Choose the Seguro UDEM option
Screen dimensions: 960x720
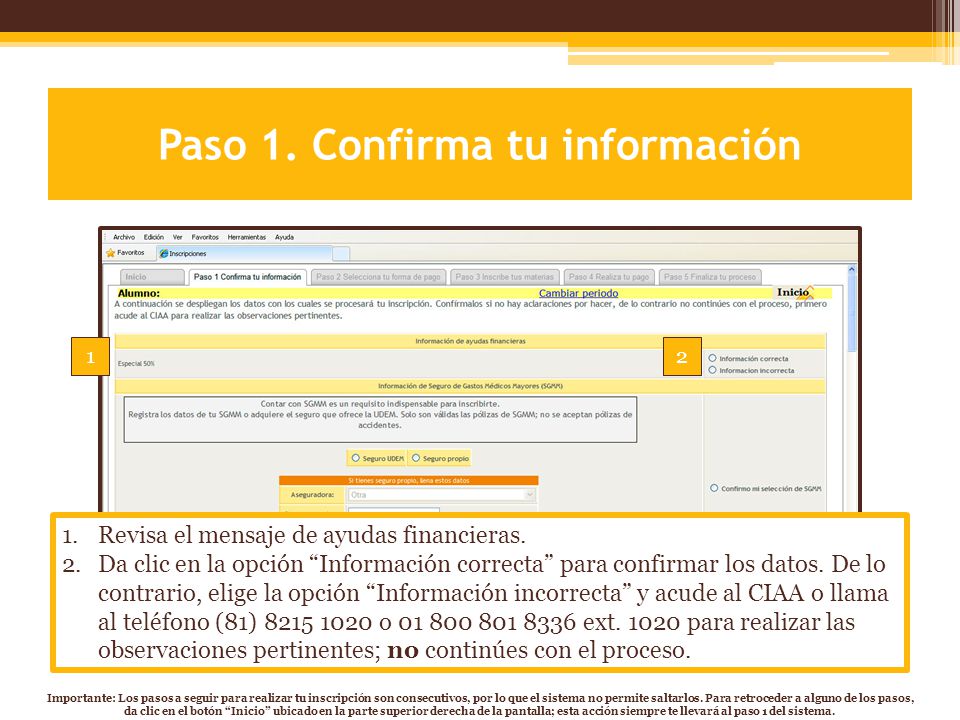(356, 458)
